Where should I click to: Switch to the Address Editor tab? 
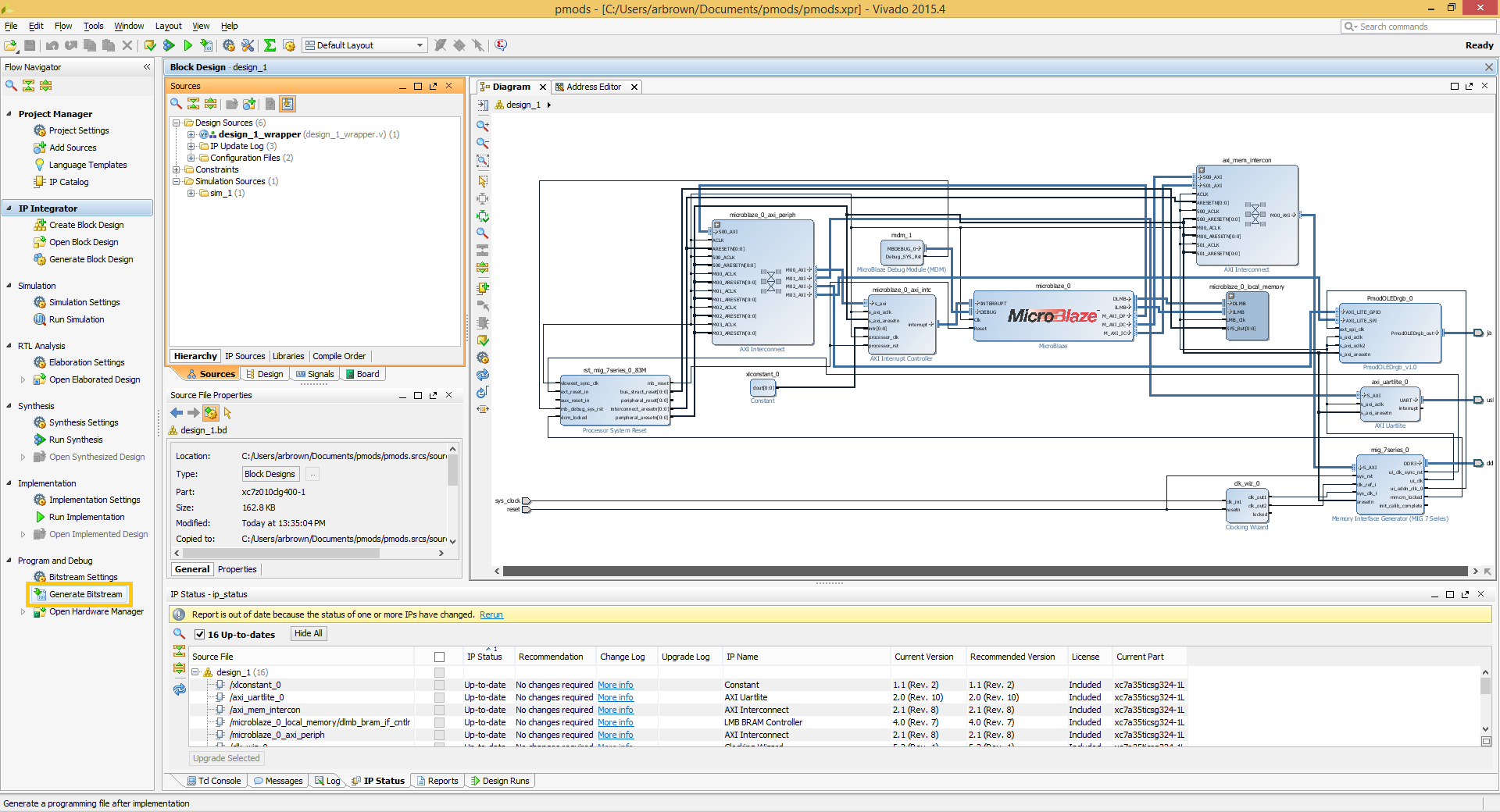[595, 87]
